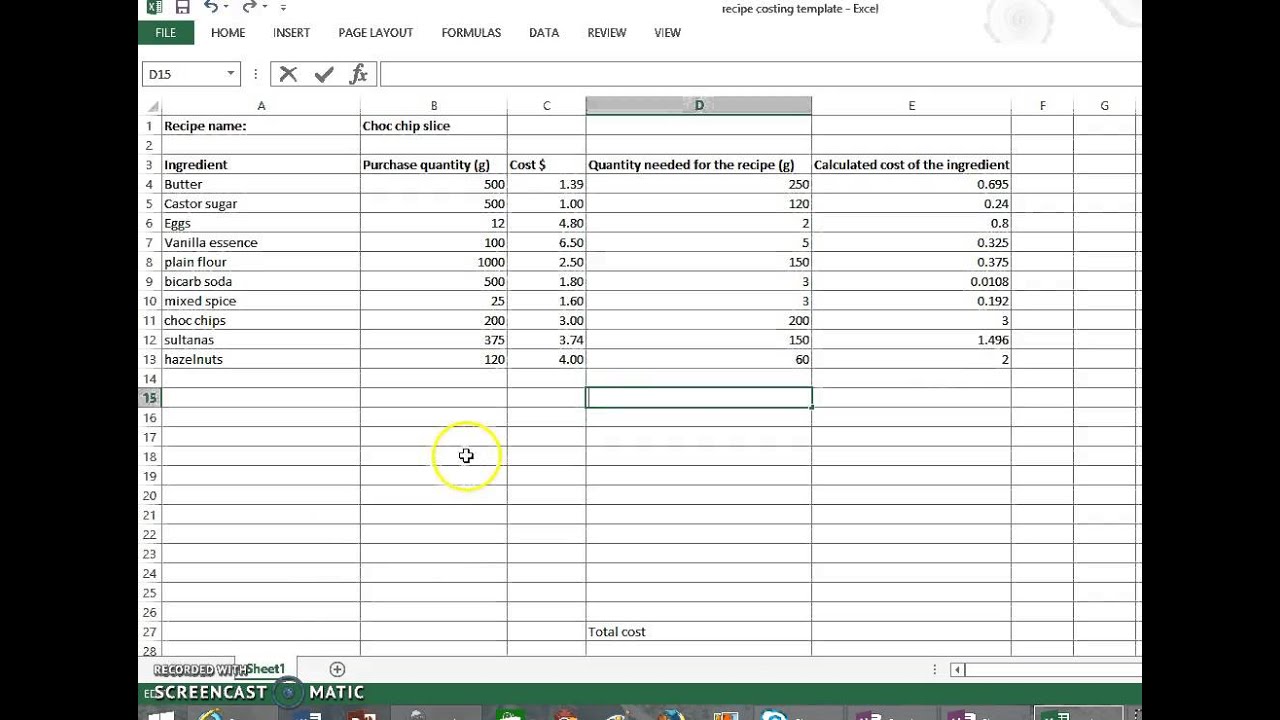Select column G header
This screenshot has width=1280, height=720.
pos(1104,106)
